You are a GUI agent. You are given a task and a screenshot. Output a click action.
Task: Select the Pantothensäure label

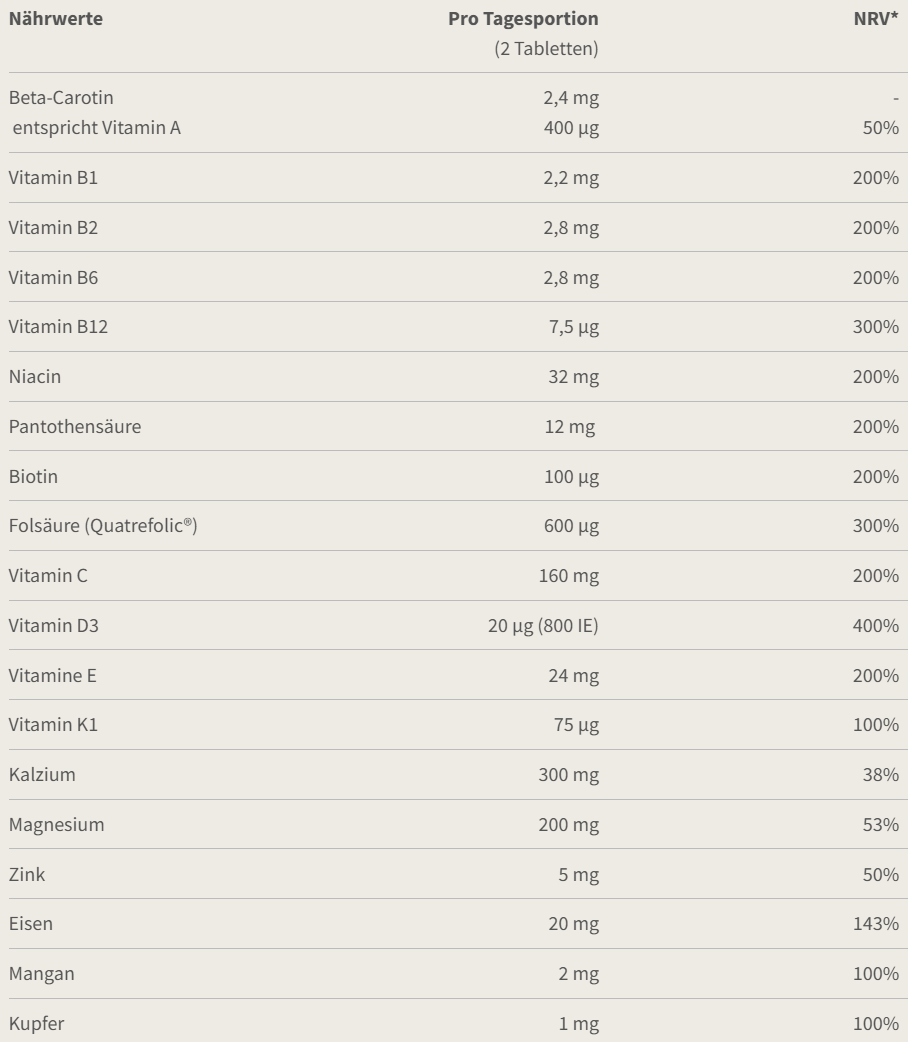(x=75, y=427)
